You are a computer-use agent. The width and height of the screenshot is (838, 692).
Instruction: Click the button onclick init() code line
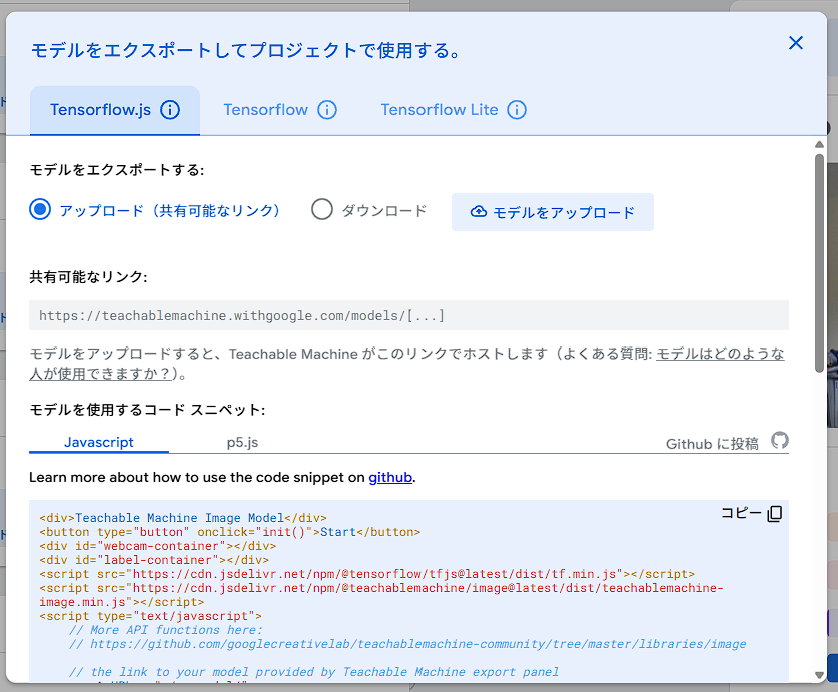tap(229, 532)
